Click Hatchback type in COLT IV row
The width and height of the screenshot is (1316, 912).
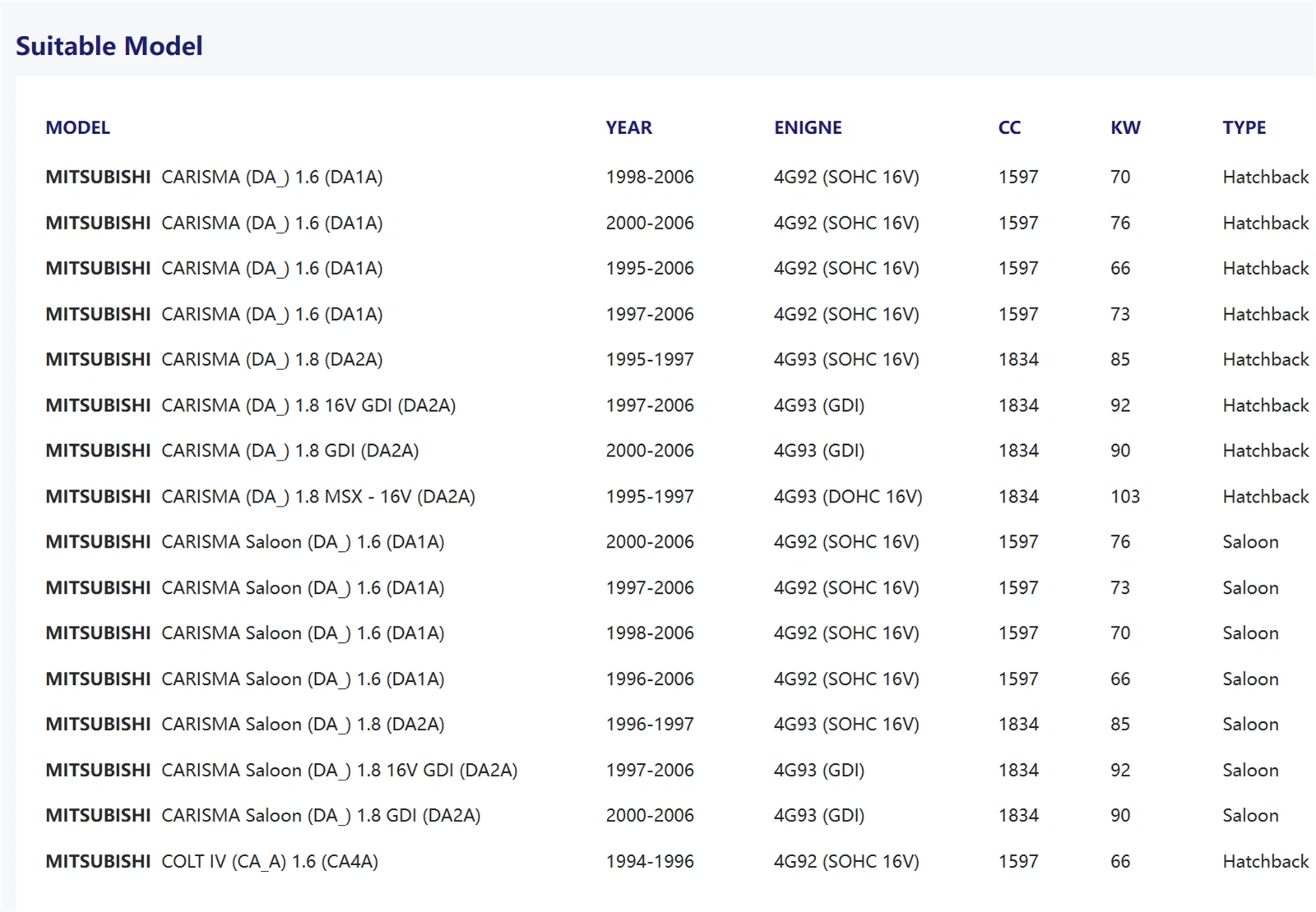pos(1265,861)
